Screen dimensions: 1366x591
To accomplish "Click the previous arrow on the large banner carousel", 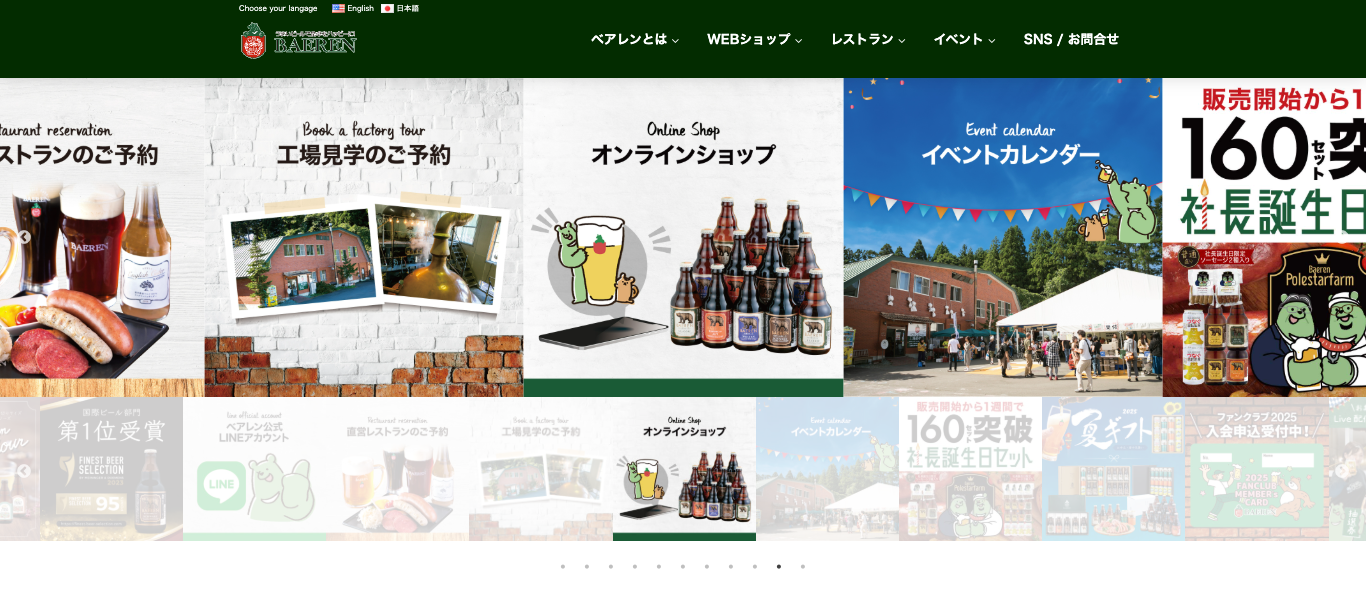I will pyautogui.click(x=24, y=237).
